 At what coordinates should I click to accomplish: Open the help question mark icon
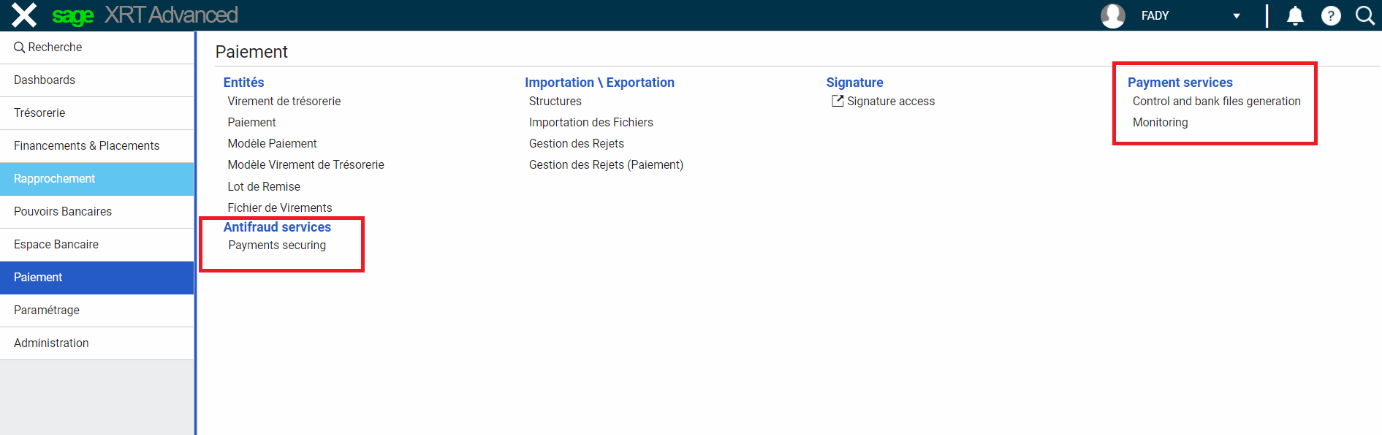click(1330, 15)
